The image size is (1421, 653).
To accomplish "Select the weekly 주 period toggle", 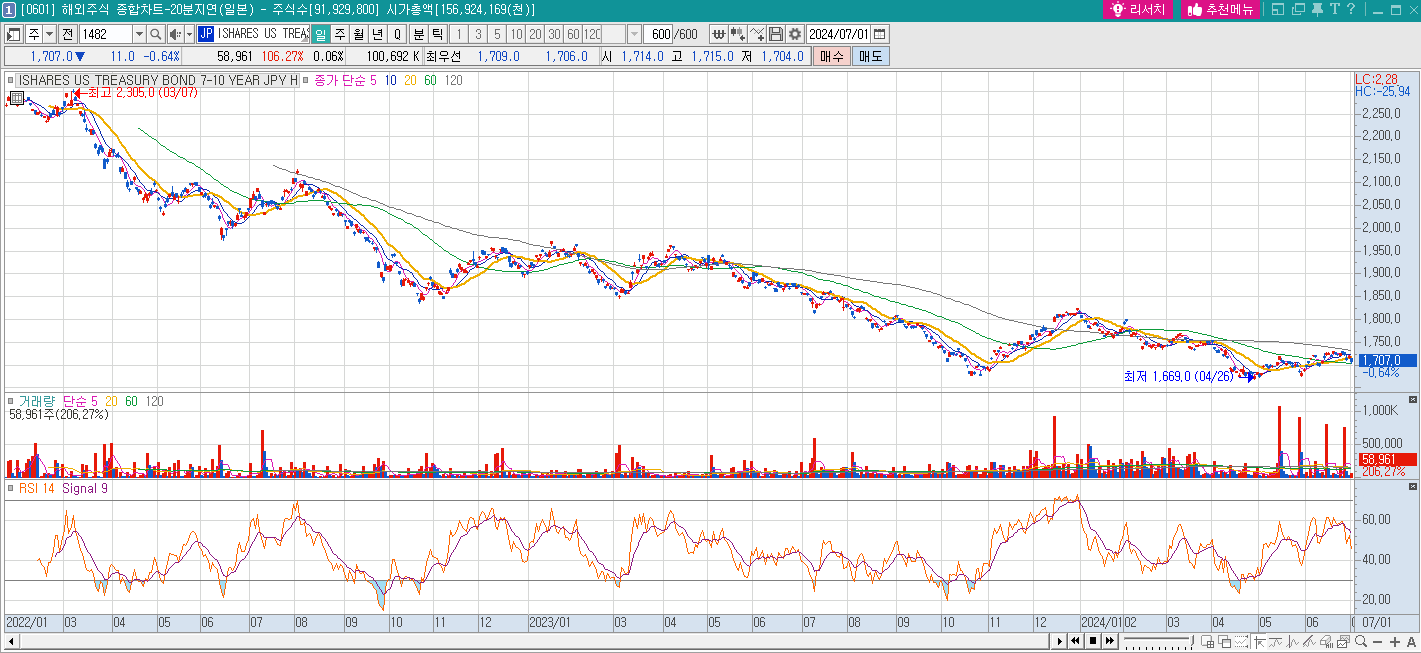I will point(340,34).
